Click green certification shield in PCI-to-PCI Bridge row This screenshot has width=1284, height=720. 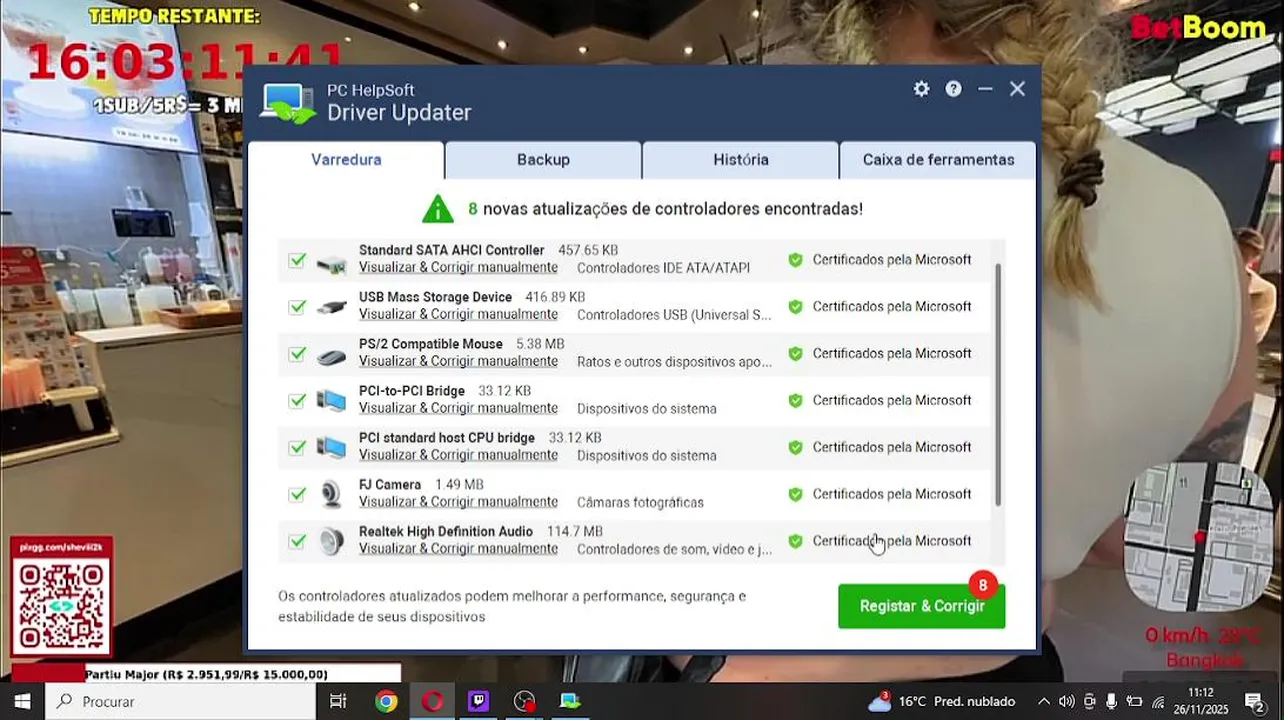[x=795, y=401]
